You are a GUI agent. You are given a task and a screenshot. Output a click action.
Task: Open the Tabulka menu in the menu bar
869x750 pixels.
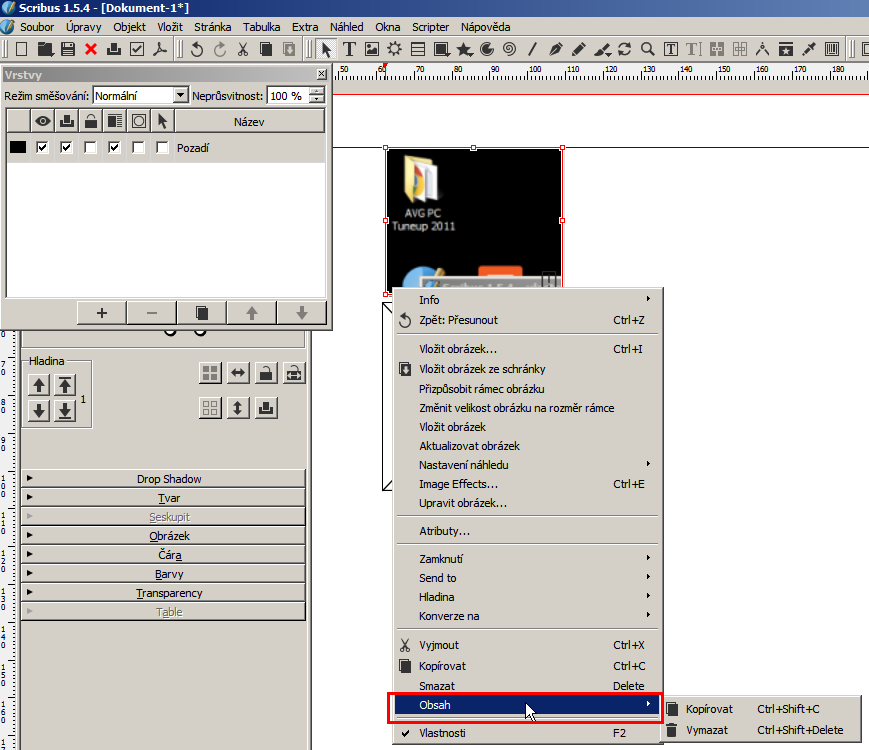(261, 27)
